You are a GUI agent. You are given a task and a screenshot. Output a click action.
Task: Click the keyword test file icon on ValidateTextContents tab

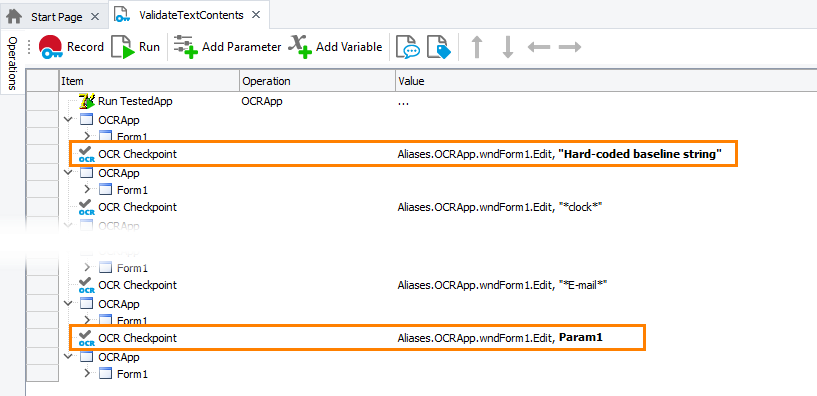[x=122, y=15]
